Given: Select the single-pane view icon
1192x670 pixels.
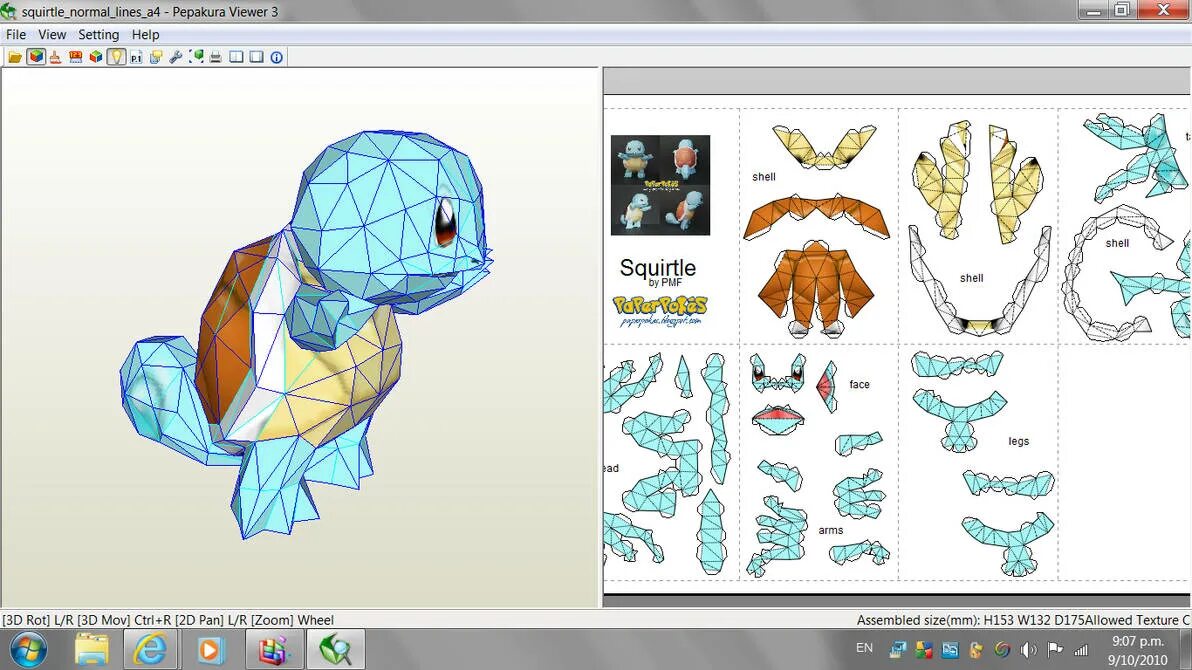Looking at the screenshot, I should [x=256, y=57].
